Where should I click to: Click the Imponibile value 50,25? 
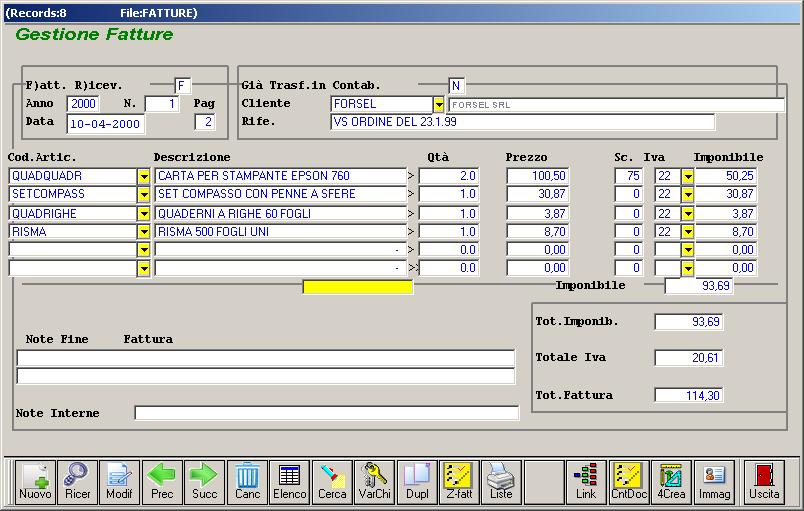click(726, 176)
